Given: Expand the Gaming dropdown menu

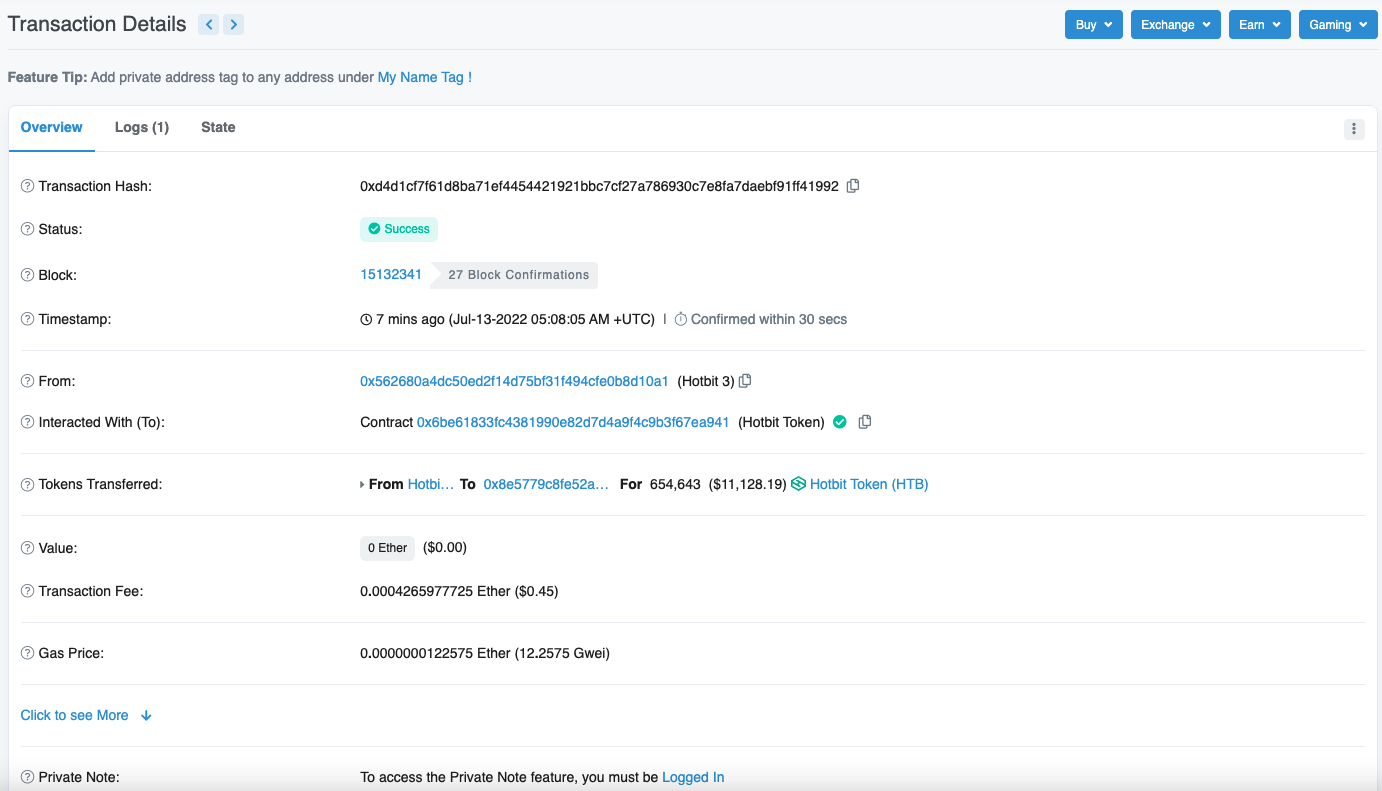Looking at the screenshot, I should click(x=1337, y=25).
